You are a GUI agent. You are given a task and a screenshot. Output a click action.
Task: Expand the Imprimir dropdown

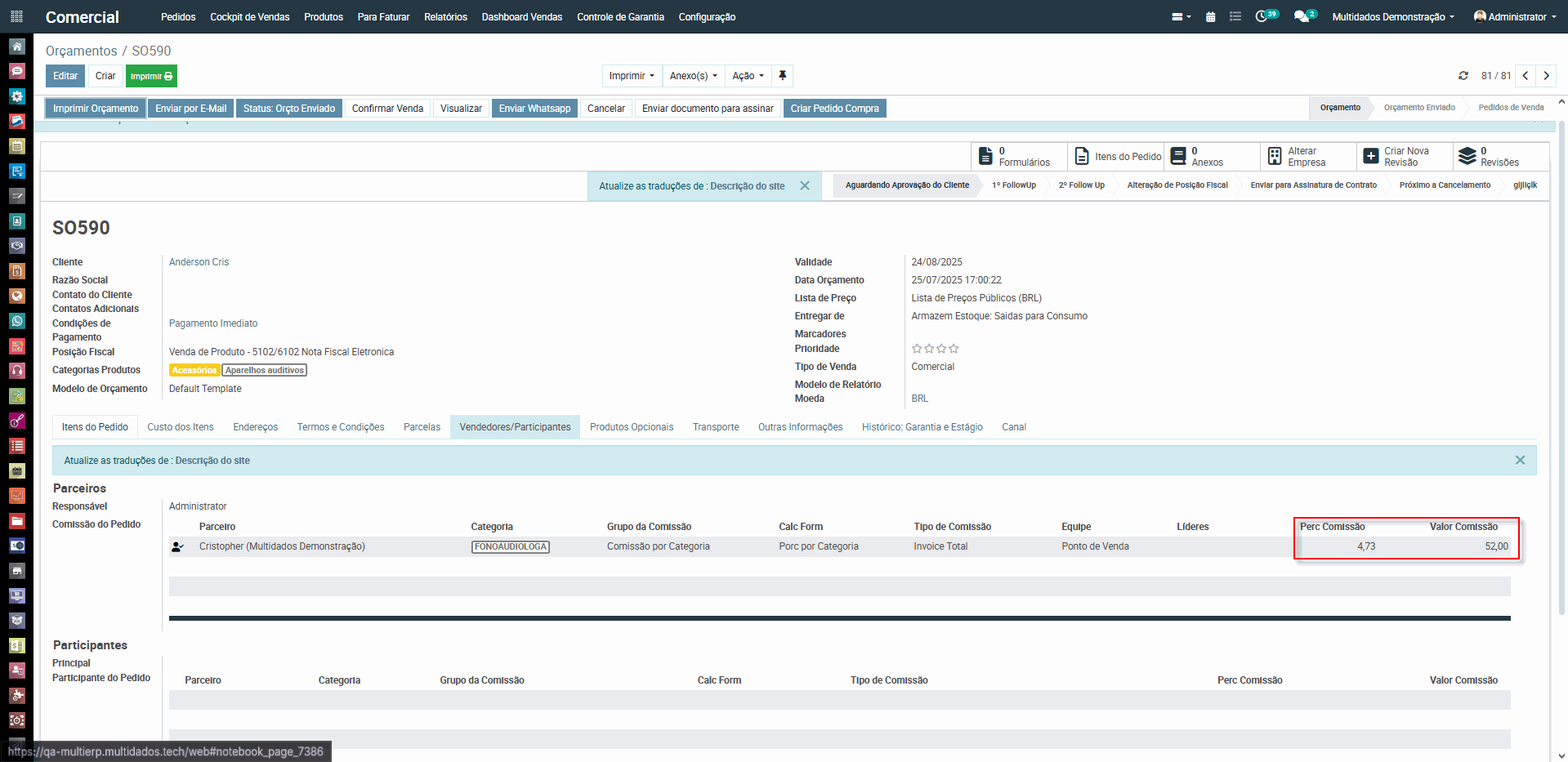pyautogui.click(x=632, y=76)
